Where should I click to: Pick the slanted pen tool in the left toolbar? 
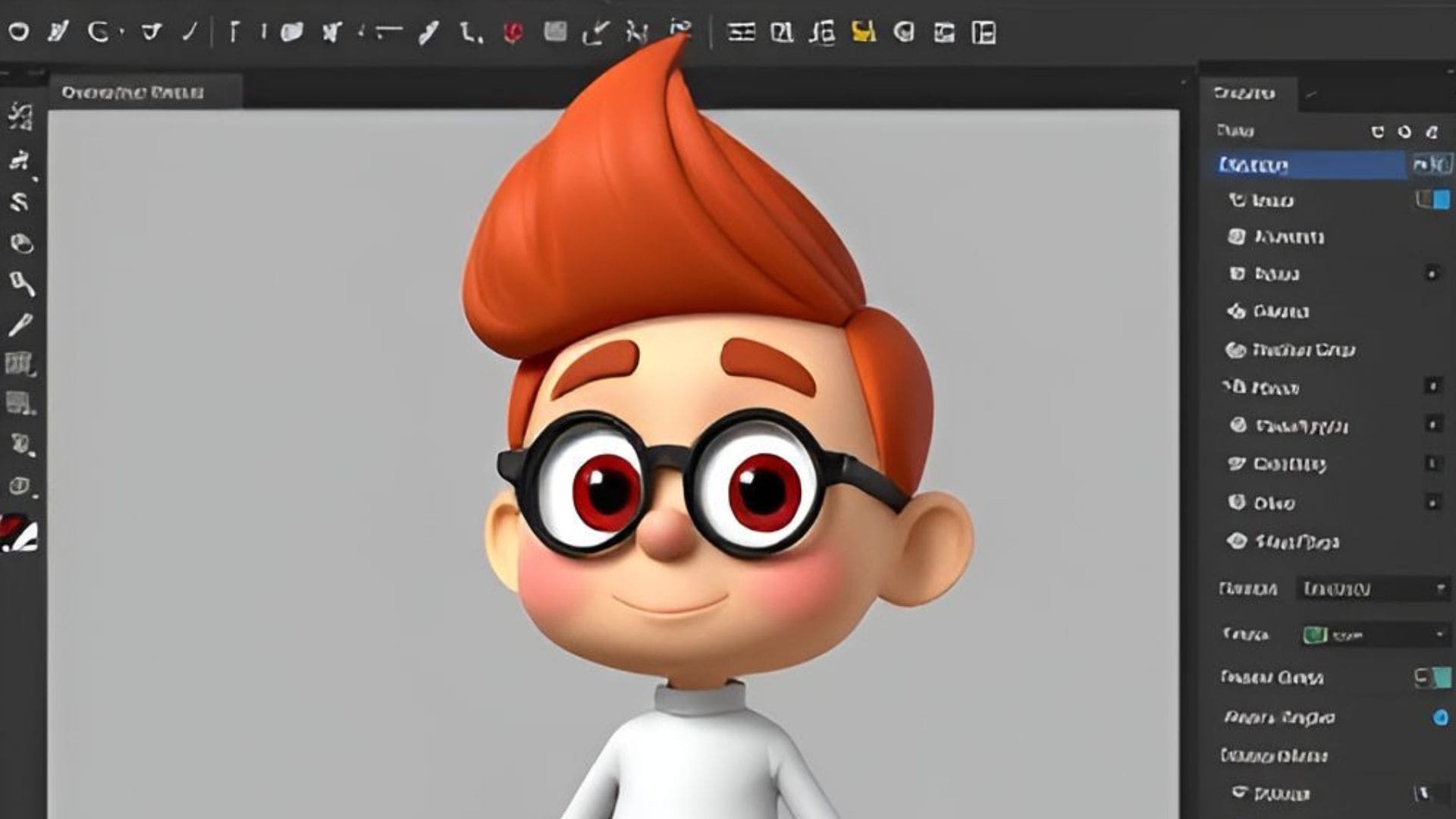coord(20,325)
